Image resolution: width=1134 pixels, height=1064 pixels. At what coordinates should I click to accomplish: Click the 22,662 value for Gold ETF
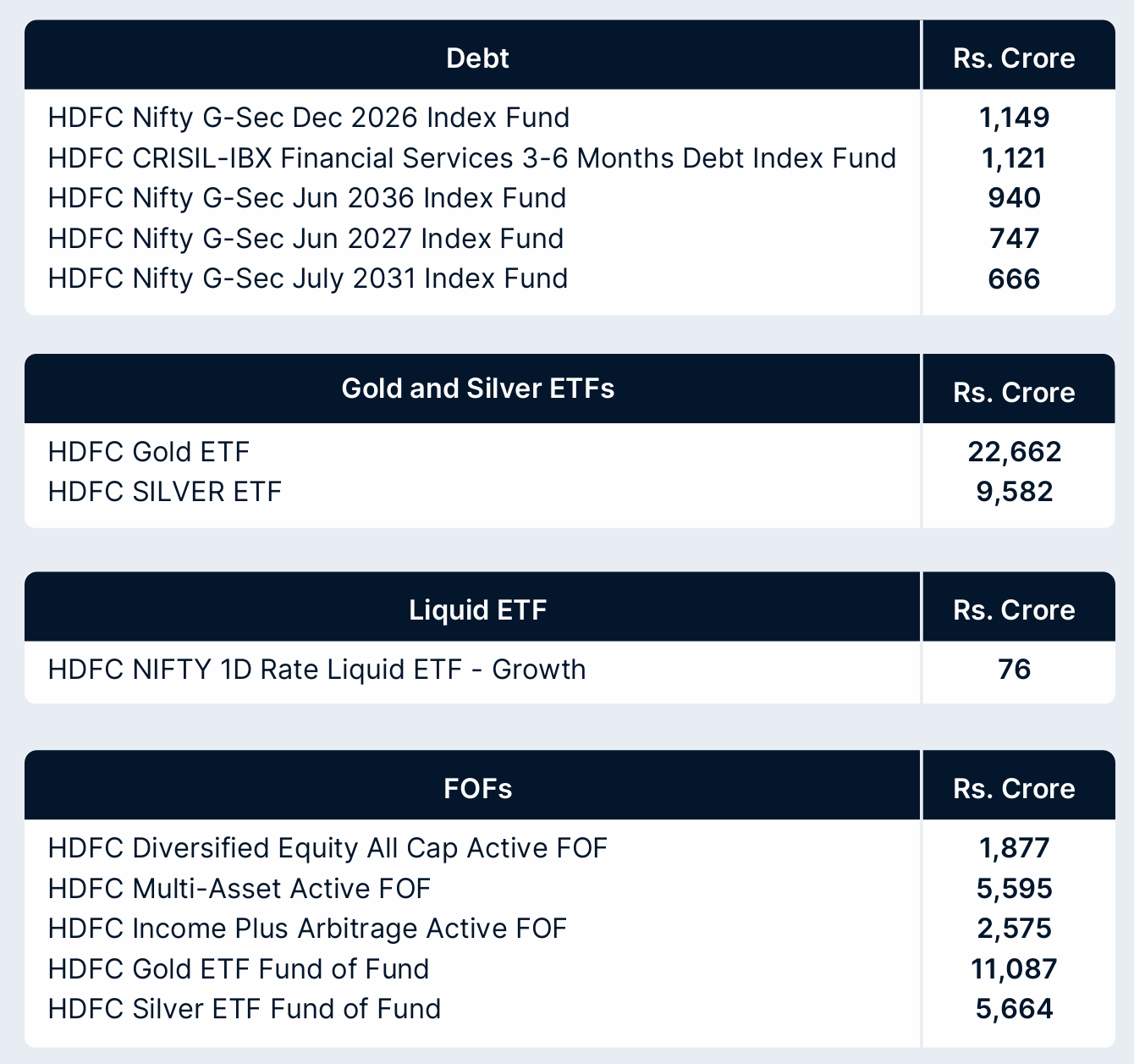pos(1014,451)
